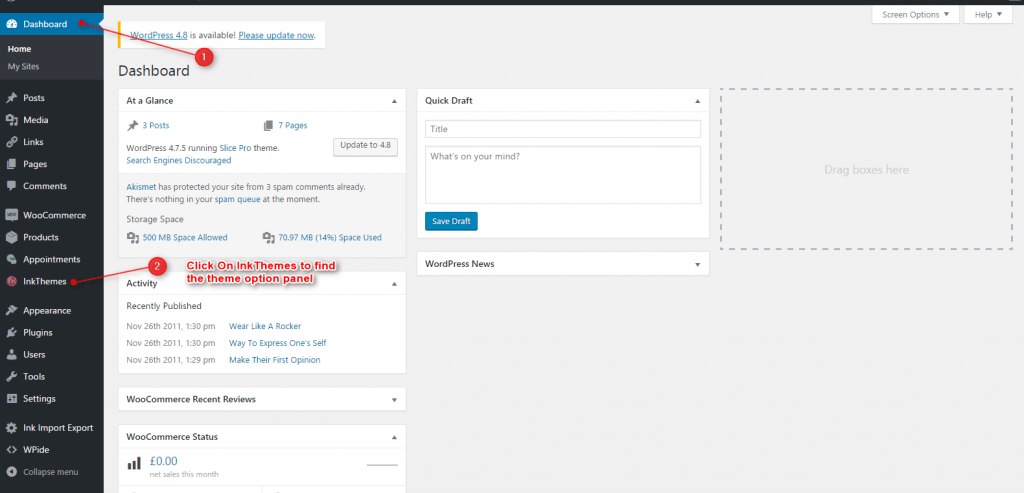Open the WordPress 4.8 link in notice
1024x493 pixels.
(x=159, y=35)
